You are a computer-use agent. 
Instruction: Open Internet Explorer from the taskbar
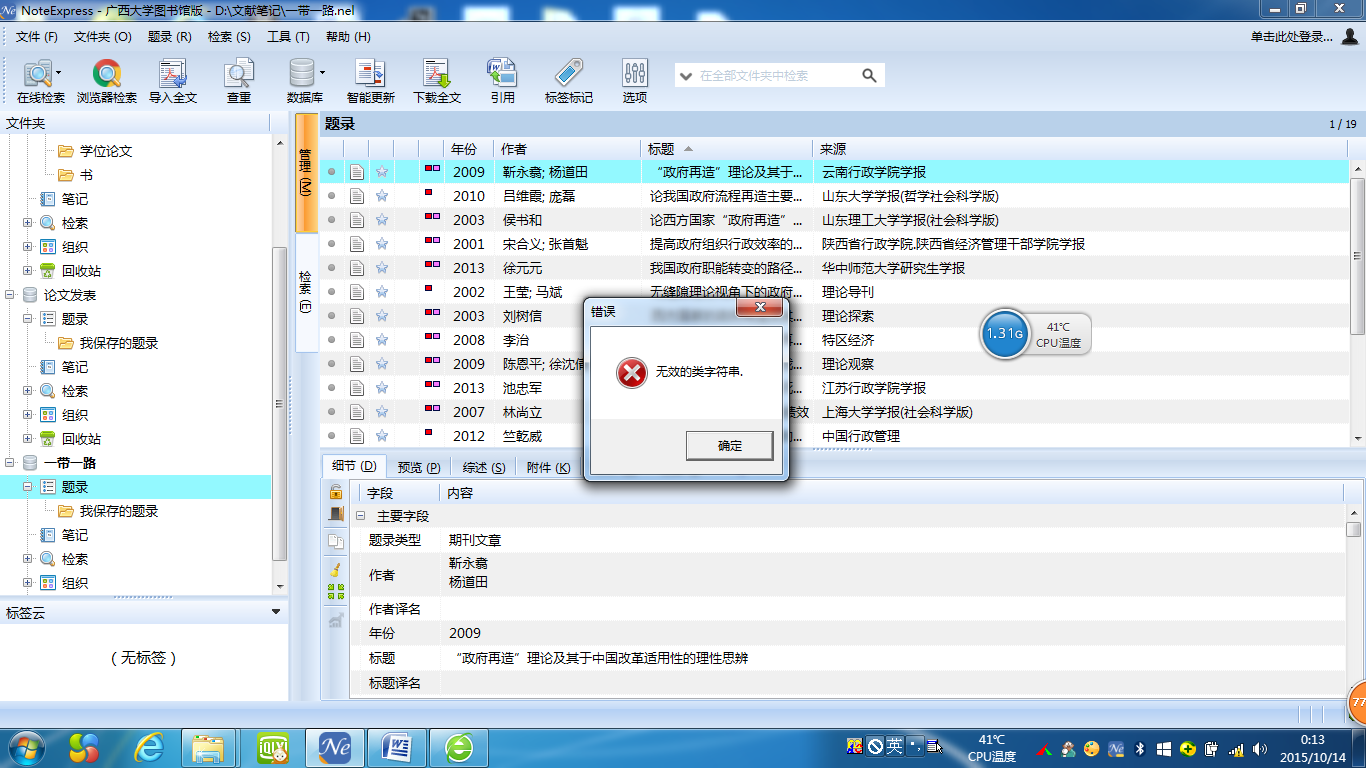click(x=150, y=747)
